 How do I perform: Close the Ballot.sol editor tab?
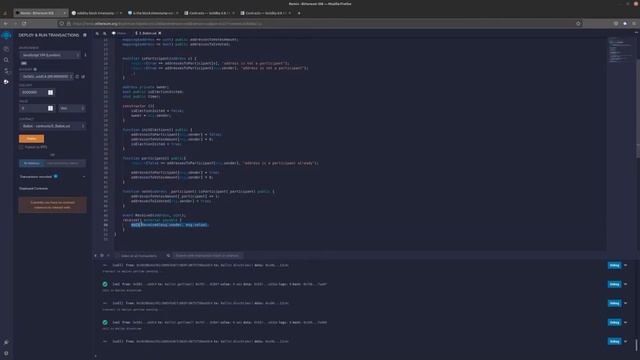point(160,33)
